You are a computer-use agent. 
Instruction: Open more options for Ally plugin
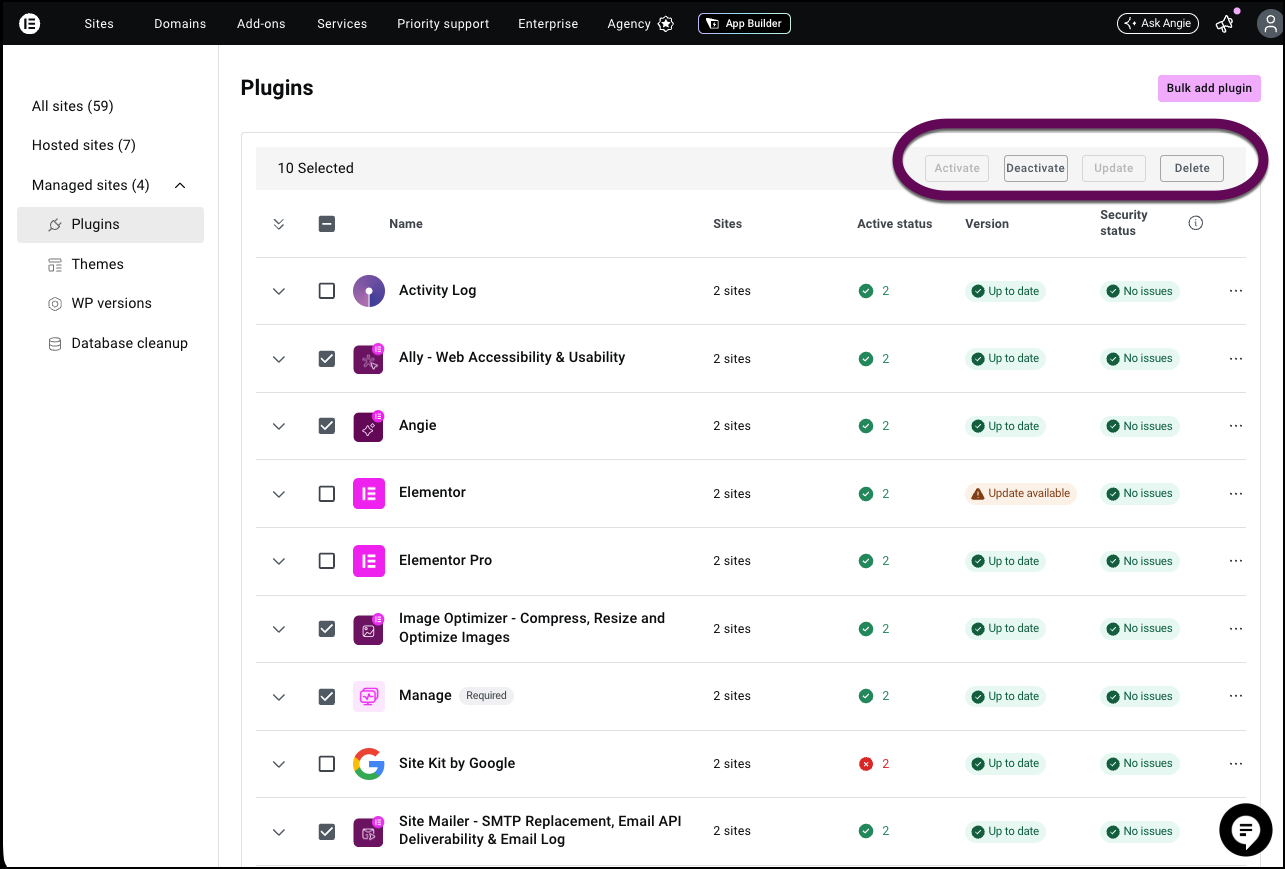[x=1236, y=359]
